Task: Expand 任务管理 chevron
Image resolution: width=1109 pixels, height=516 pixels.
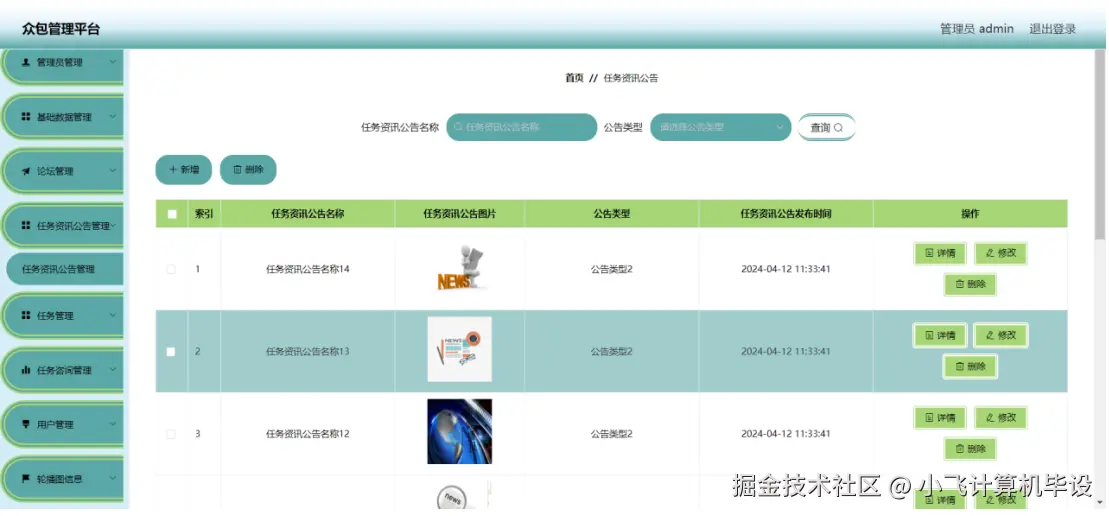Action: (x=113, y=315)
